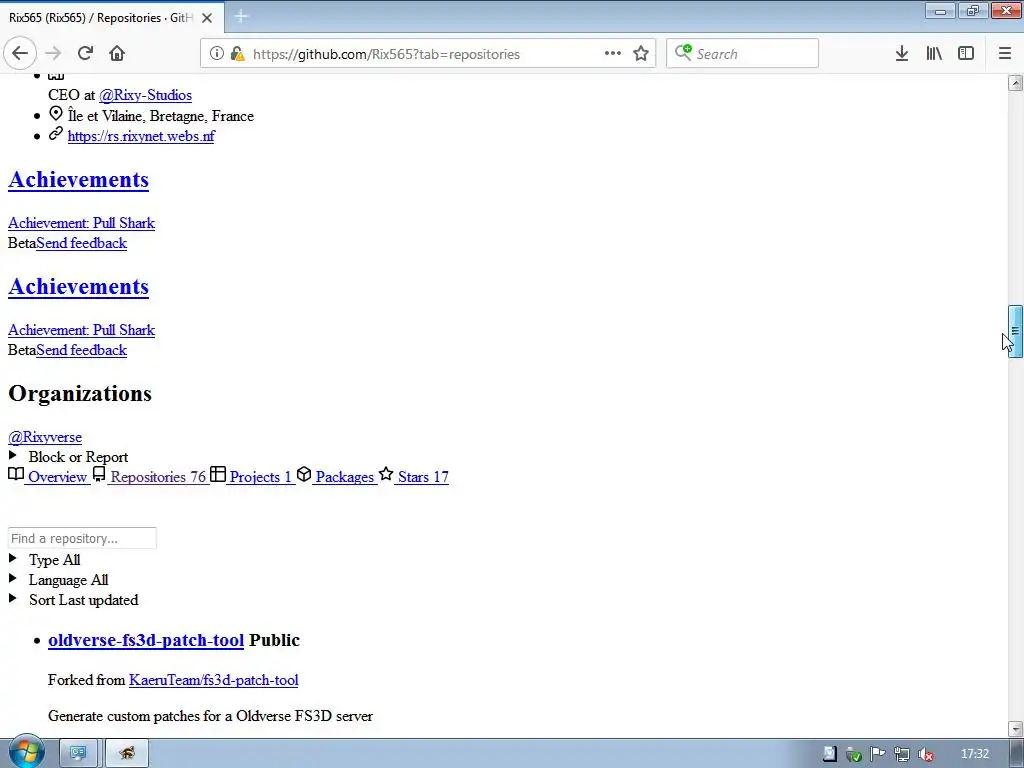Viewport: 1024px width, 768px height.
Task: Click the second Send feedback link
Action: coord(82,351)
